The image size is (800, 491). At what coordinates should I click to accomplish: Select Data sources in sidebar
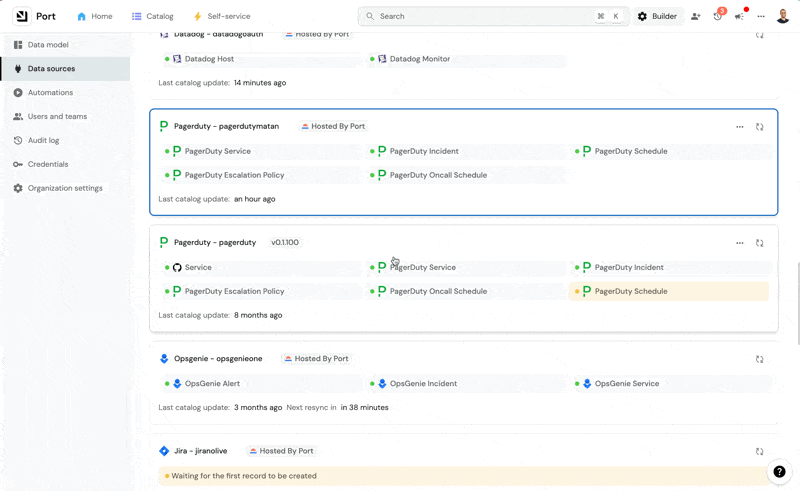pos(65,68)
